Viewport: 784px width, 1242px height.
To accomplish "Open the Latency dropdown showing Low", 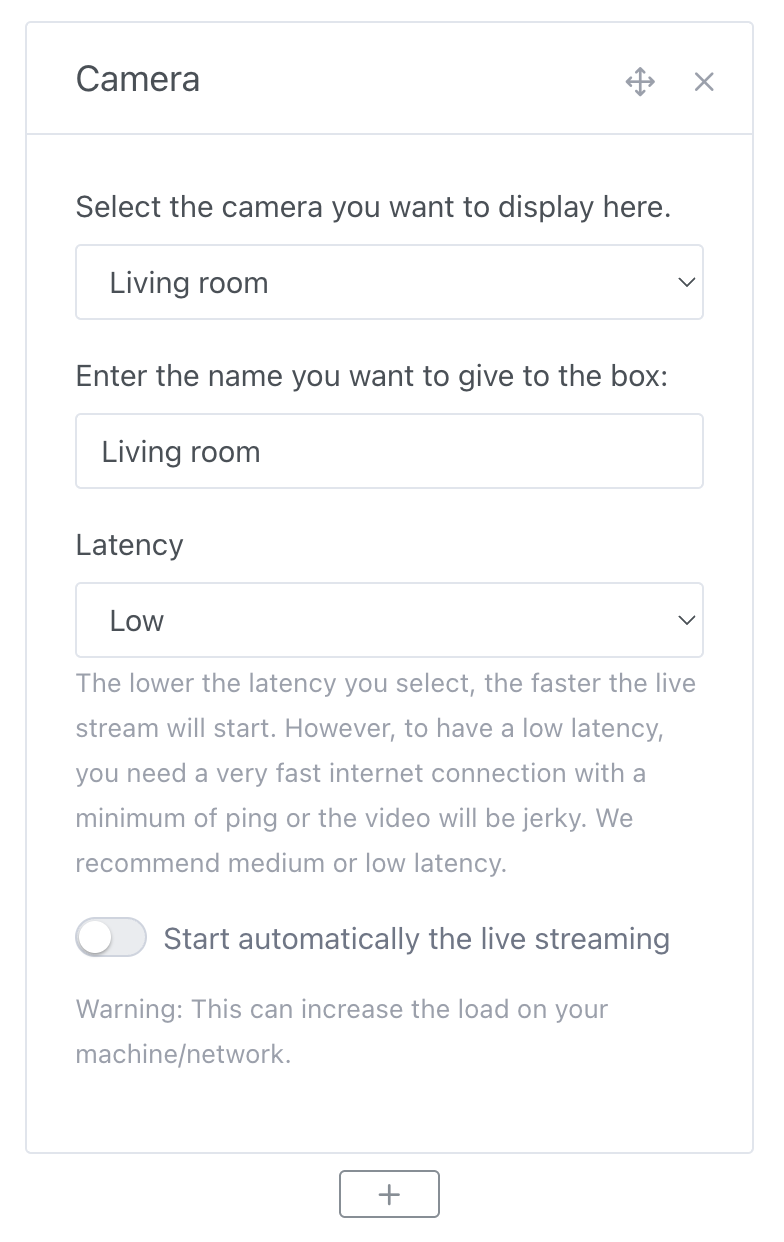I will (x=389, y=620).
